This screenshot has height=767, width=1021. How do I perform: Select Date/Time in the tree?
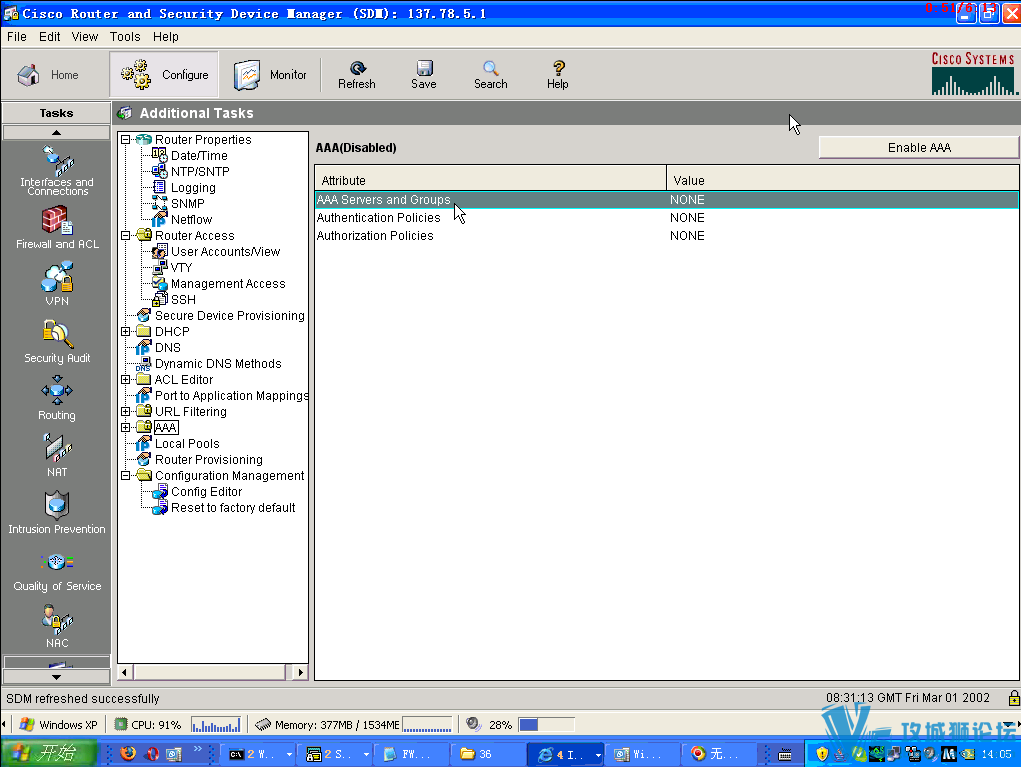(199, 156)
